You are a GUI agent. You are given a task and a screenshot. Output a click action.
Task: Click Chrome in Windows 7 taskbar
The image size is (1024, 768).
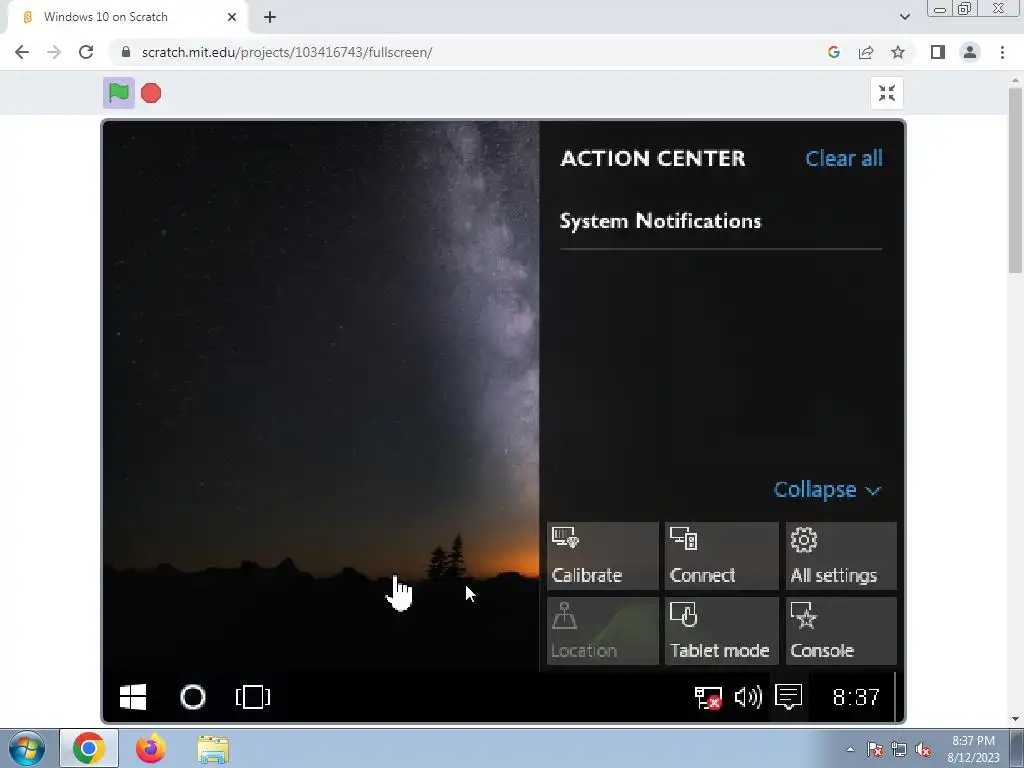tap(89, 749)
